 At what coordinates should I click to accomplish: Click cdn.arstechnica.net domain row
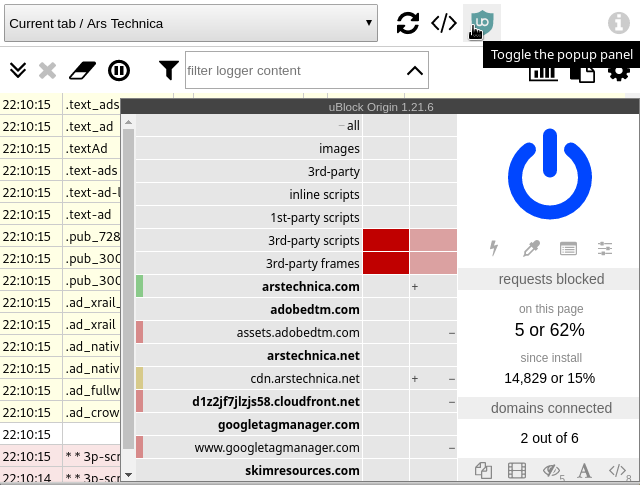(x=249, y=378)
